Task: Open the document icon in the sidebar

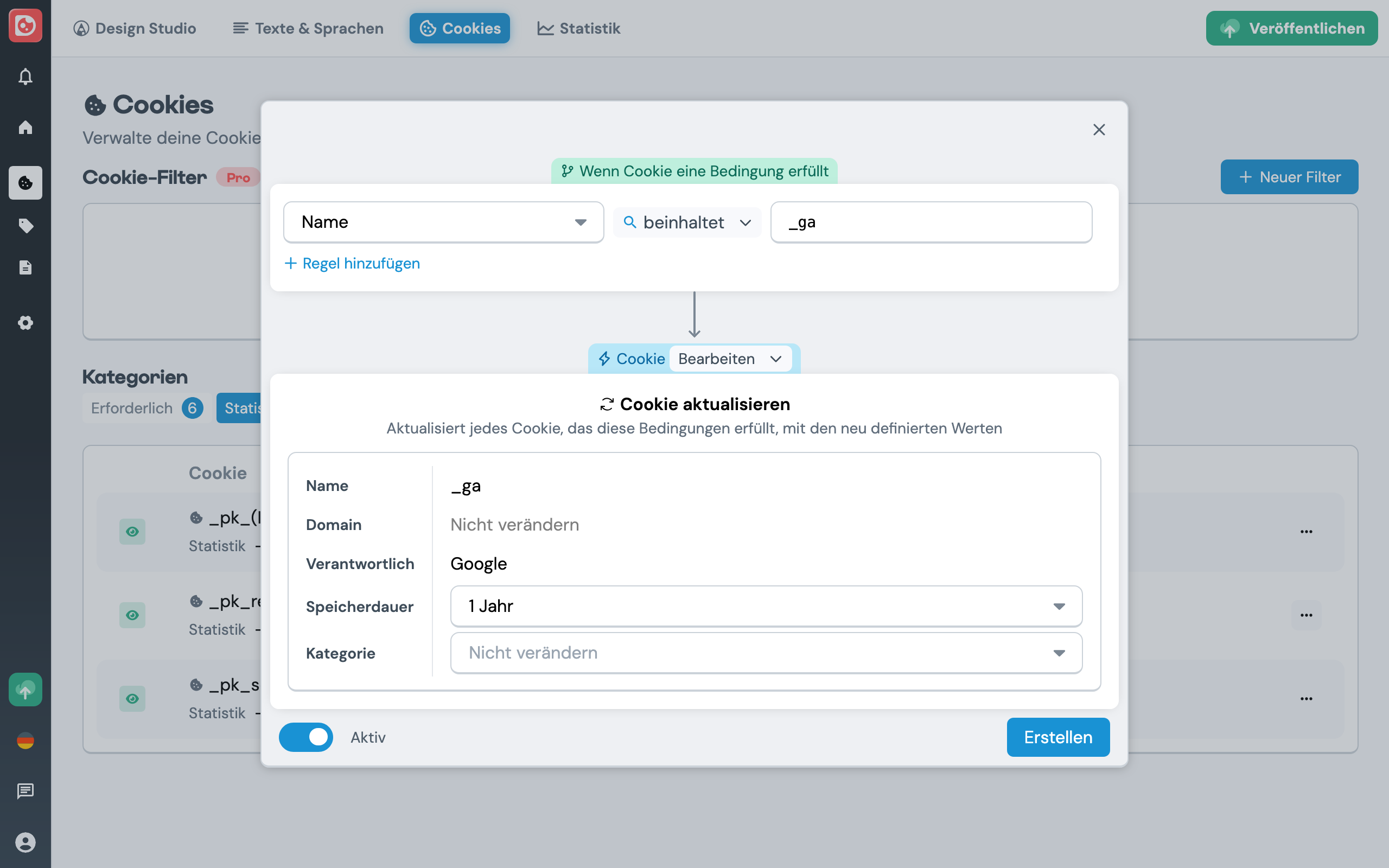Action: (x=26, y=267)
